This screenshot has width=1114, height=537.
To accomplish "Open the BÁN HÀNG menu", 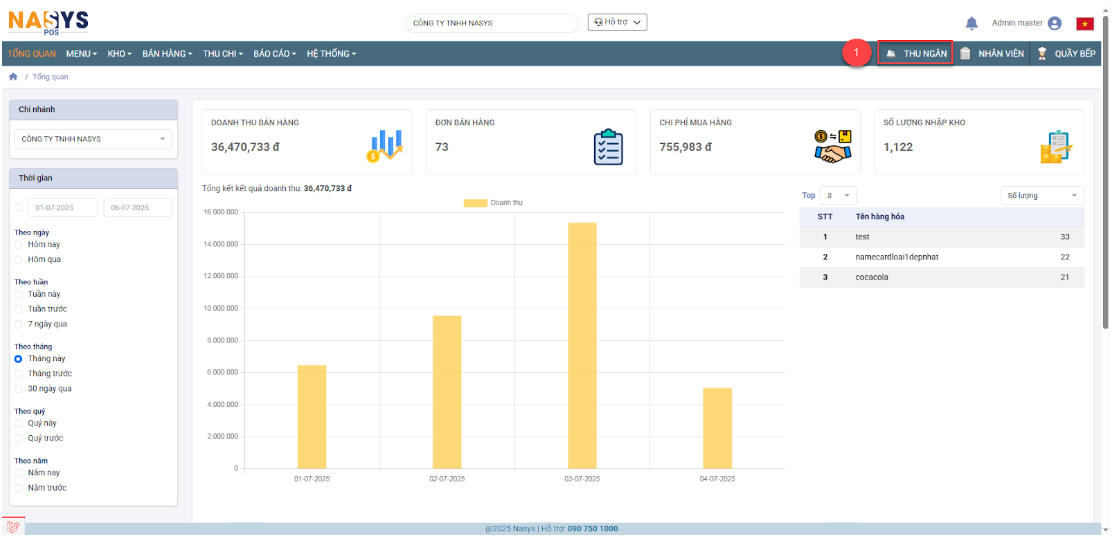I will coord(167,53).
